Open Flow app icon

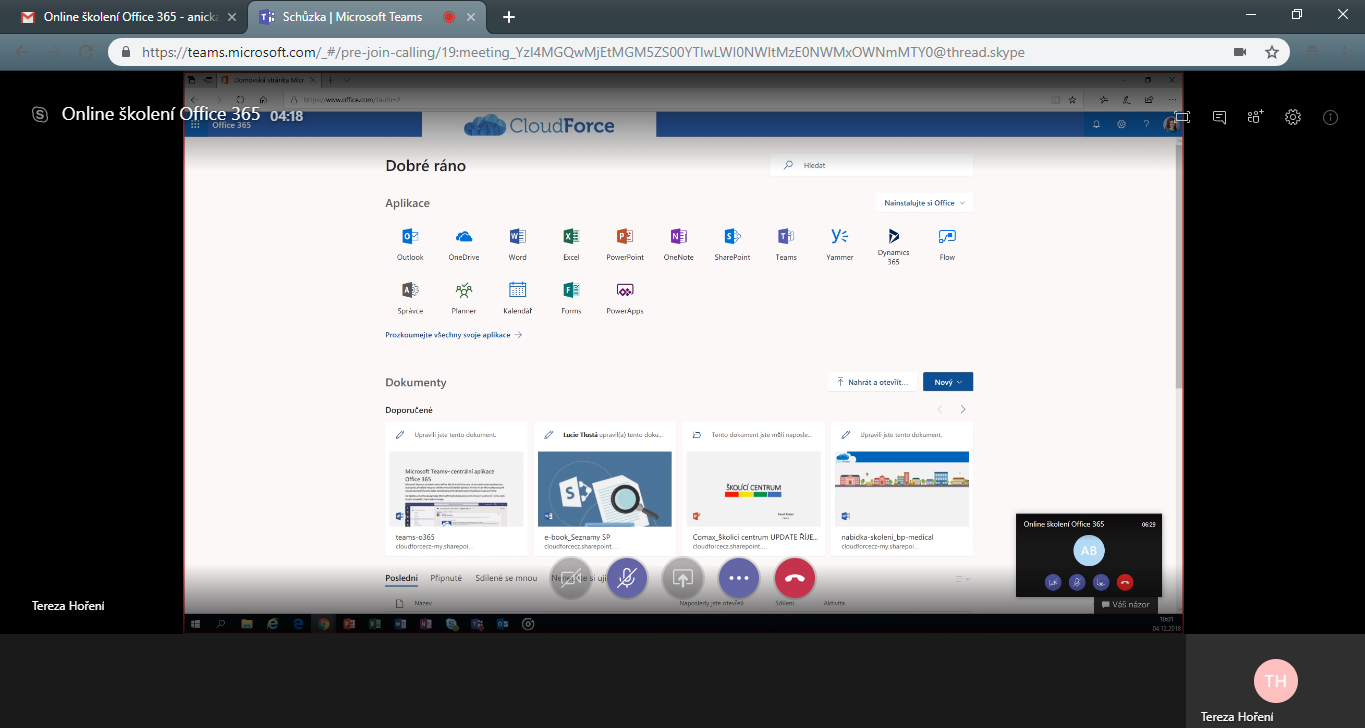pyautogui.click(x=947, y=244)
